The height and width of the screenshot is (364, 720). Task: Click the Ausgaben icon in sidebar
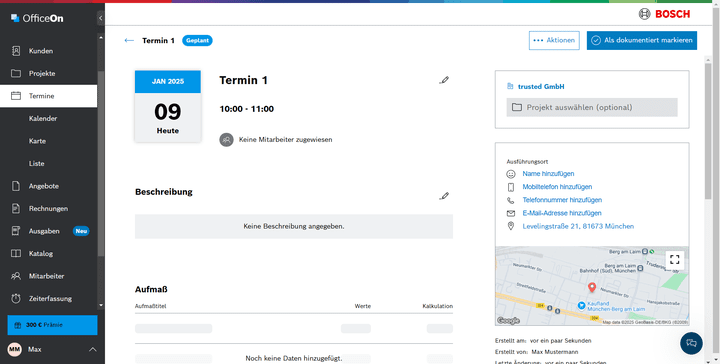[x=16, y=231]
